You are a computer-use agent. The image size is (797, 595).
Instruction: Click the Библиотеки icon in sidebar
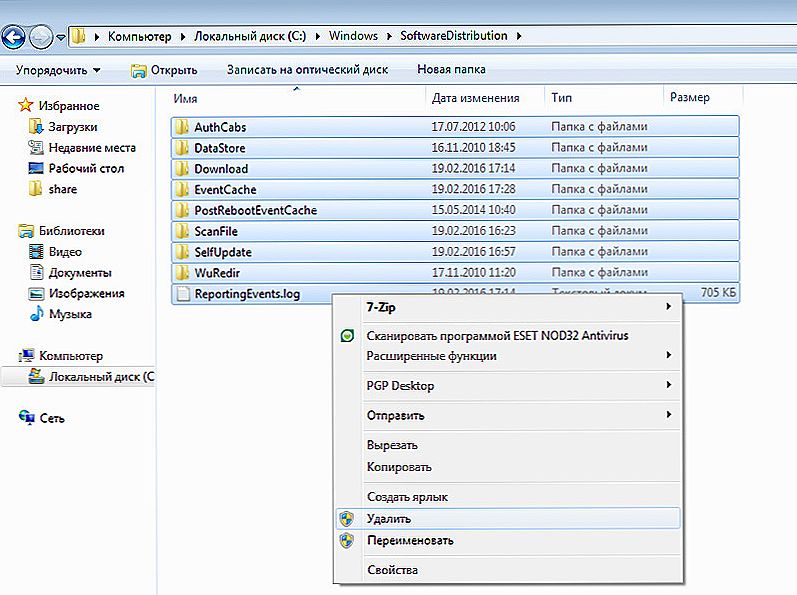tap(26, 231)
